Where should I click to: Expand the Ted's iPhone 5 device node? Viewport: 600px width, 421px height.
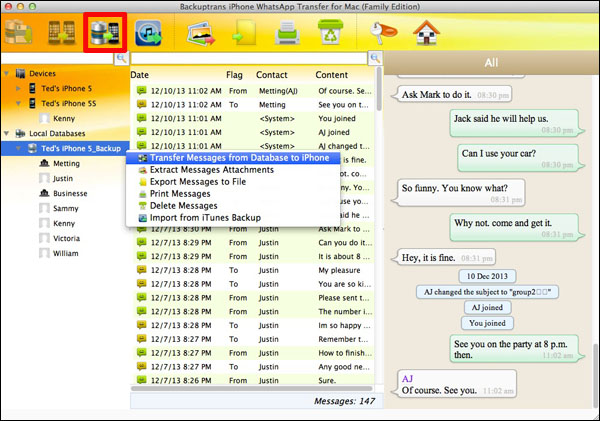[19, 88]
